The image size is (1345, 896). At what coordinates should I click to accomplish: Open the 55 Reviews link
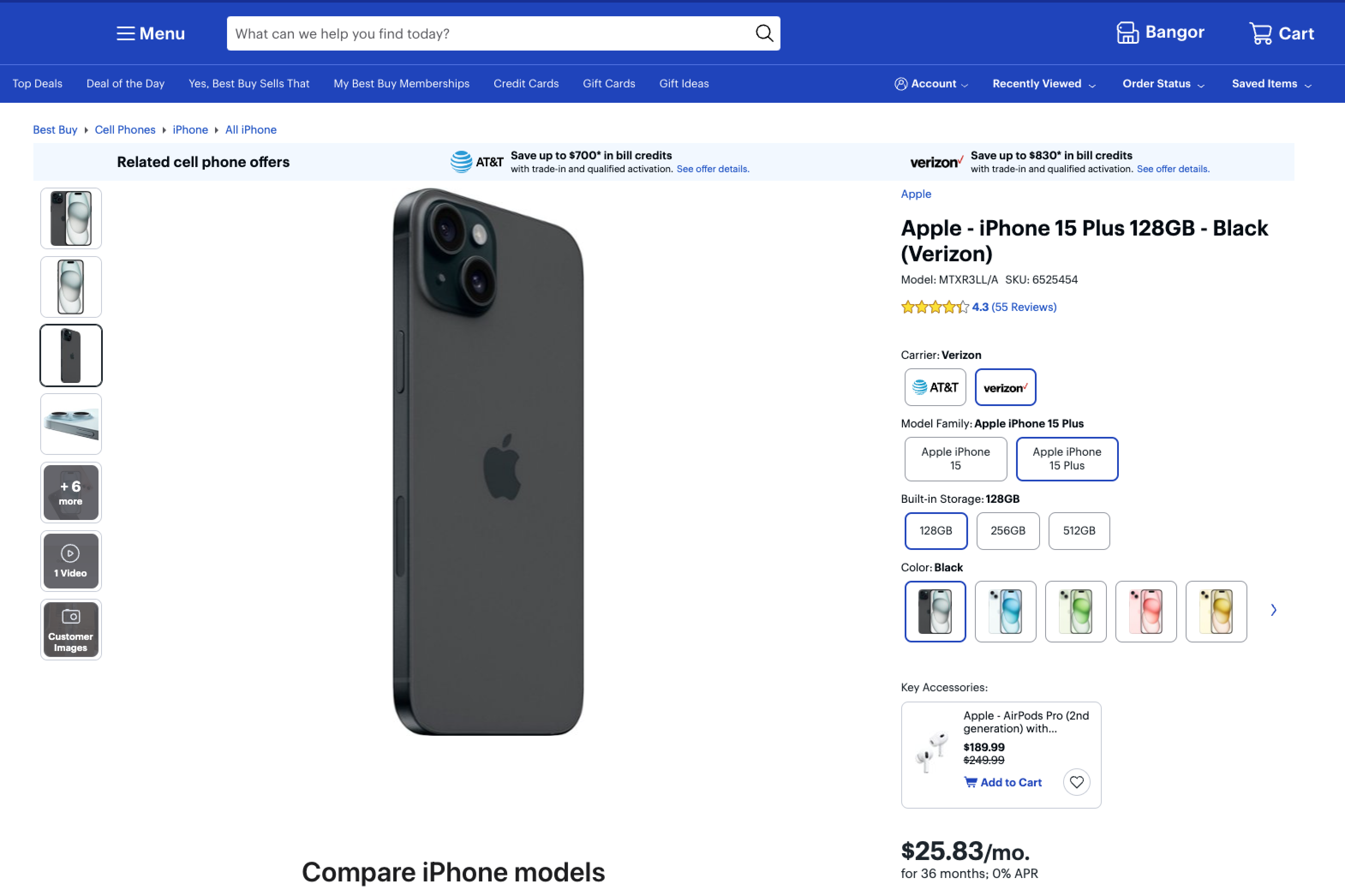pos(1023,307)
